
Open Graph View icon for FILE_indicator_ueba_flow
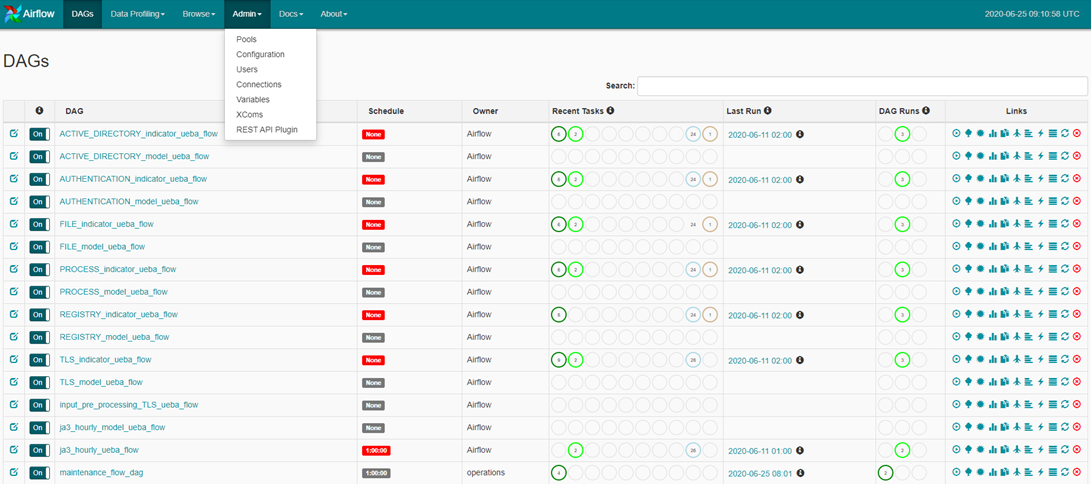980,224
